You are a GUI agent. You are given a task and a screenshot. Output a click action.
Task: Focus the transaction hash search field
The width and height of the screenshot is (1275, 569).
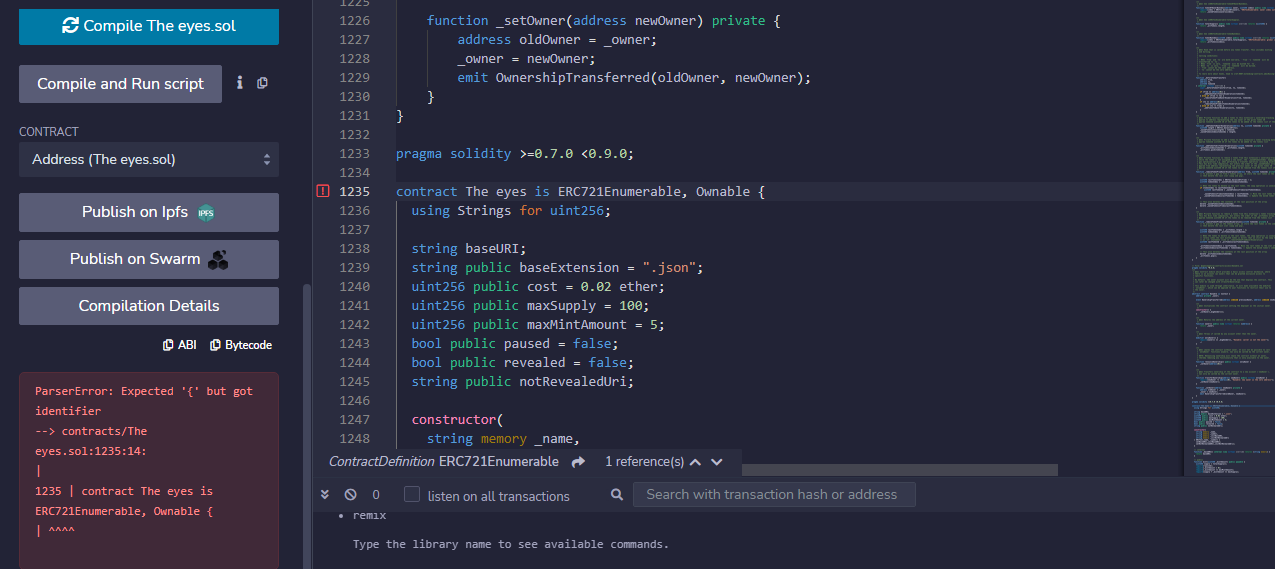click(774, 494)
